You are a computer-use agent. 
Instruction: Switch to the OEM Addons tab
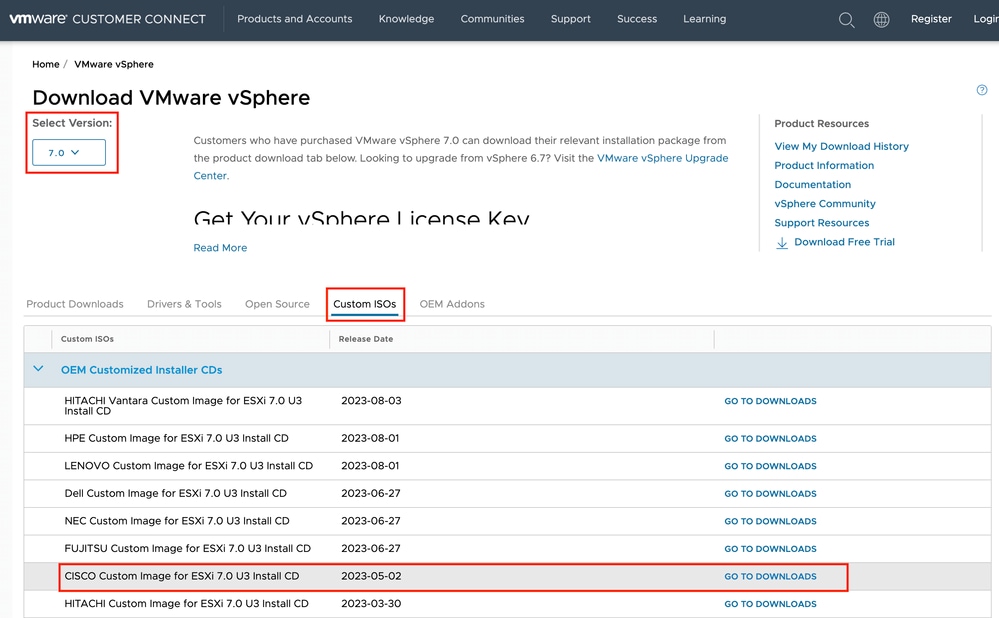(452, 304)
